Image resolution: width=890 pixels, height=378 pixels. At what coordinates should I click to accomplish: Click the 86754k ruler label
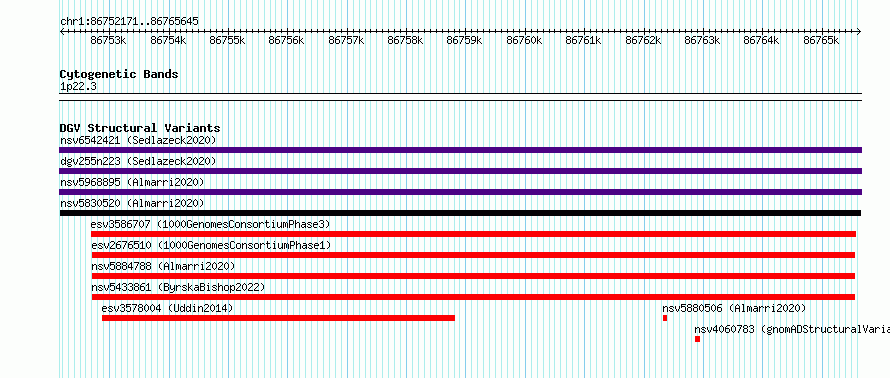(x=168, y=40)
